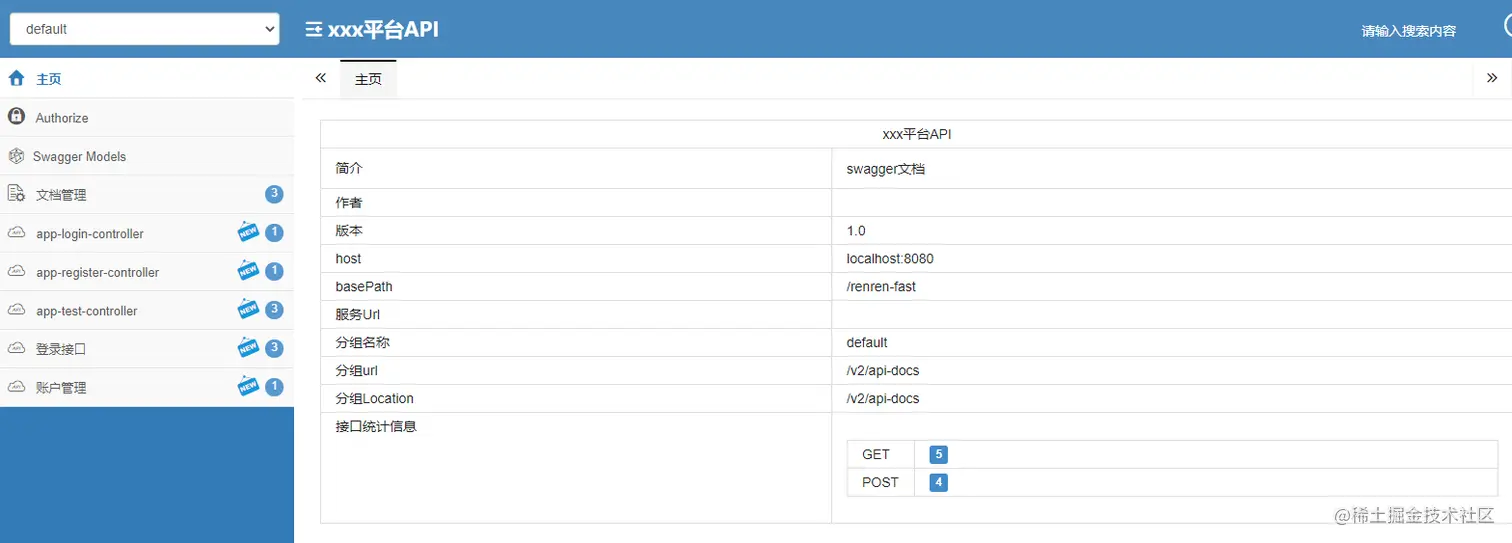Click the 分组名称 row label
Screen dimensions: 1512x543
(363, 342)
